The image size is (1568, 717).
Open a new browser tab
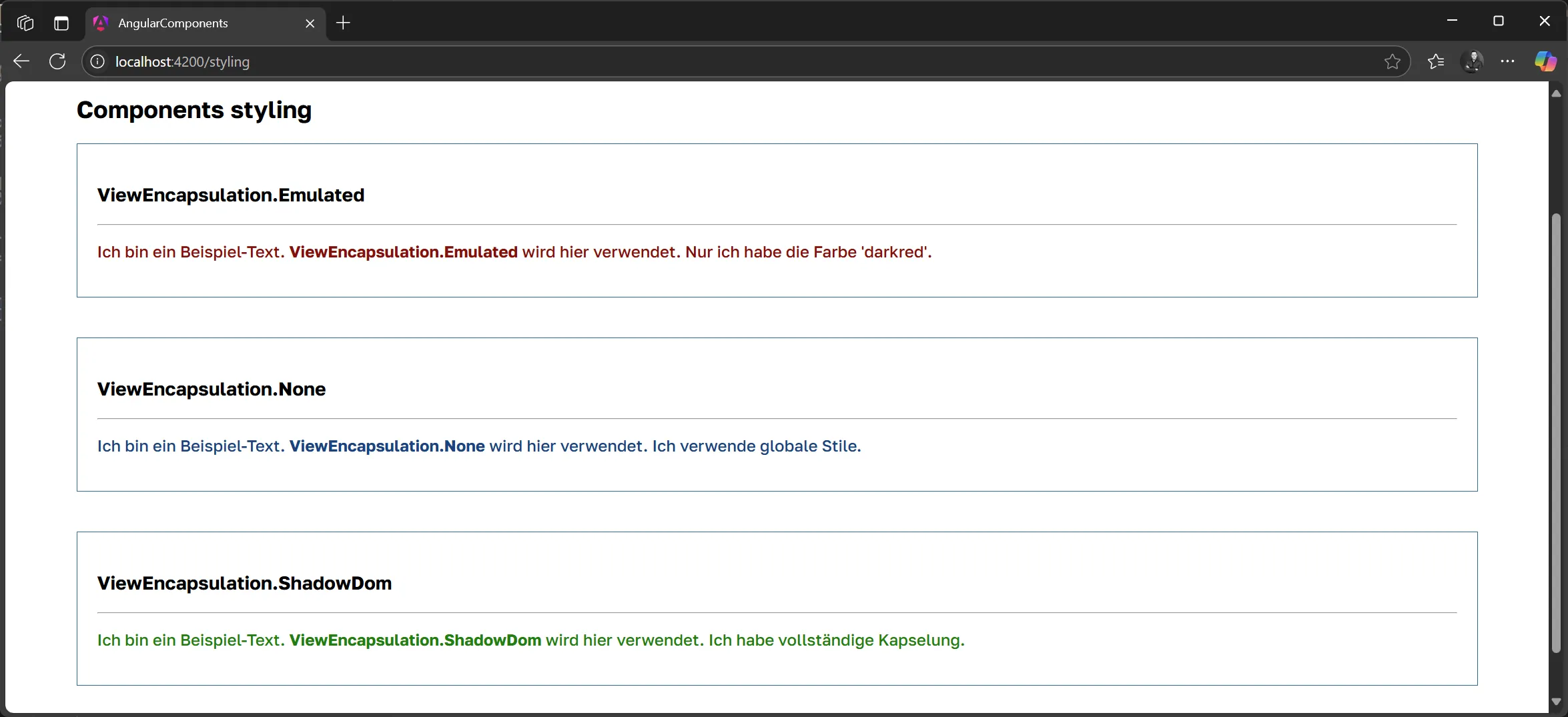pos(343,23)
